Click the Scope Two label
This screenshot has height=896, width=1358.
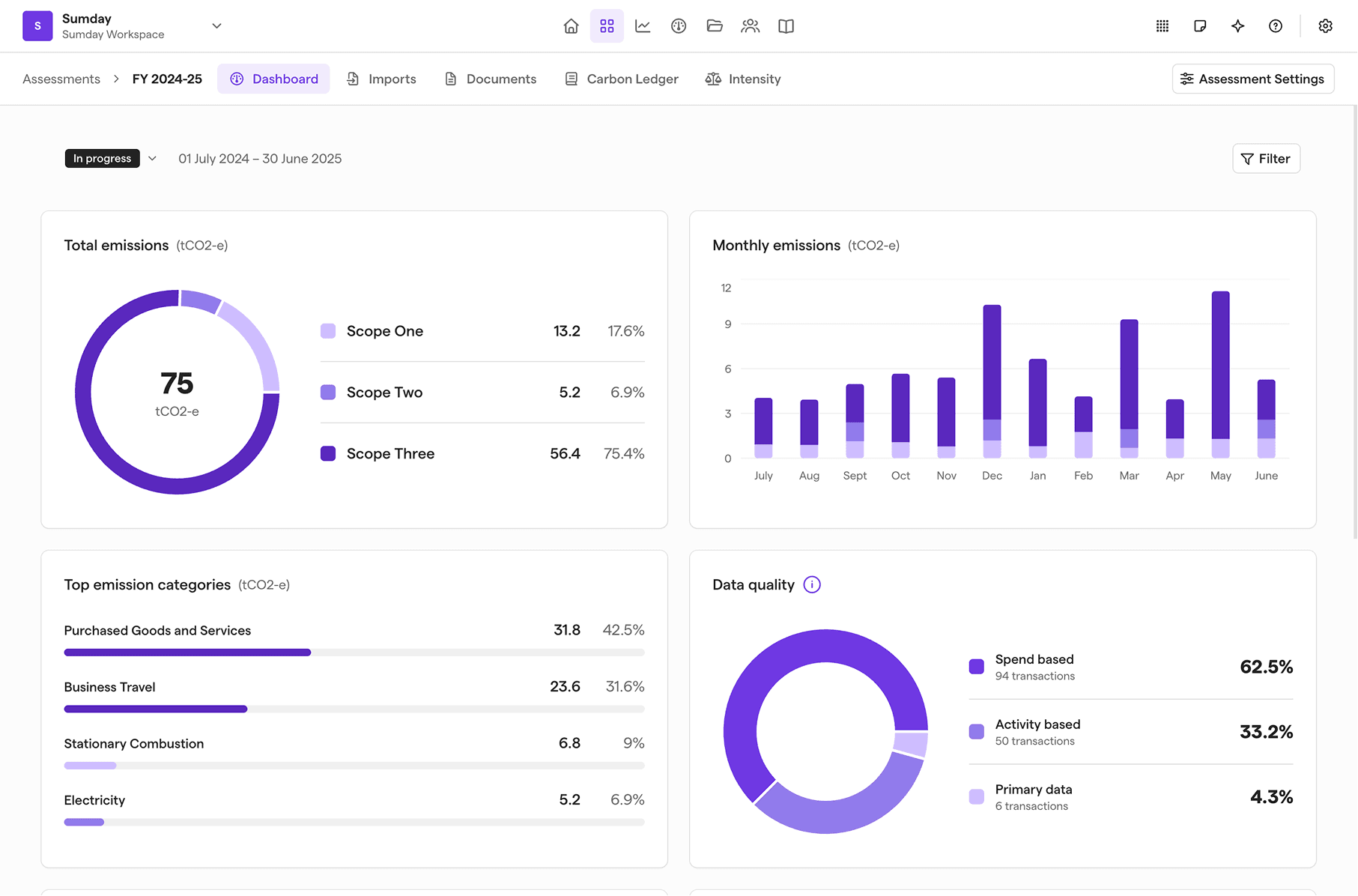384,393
